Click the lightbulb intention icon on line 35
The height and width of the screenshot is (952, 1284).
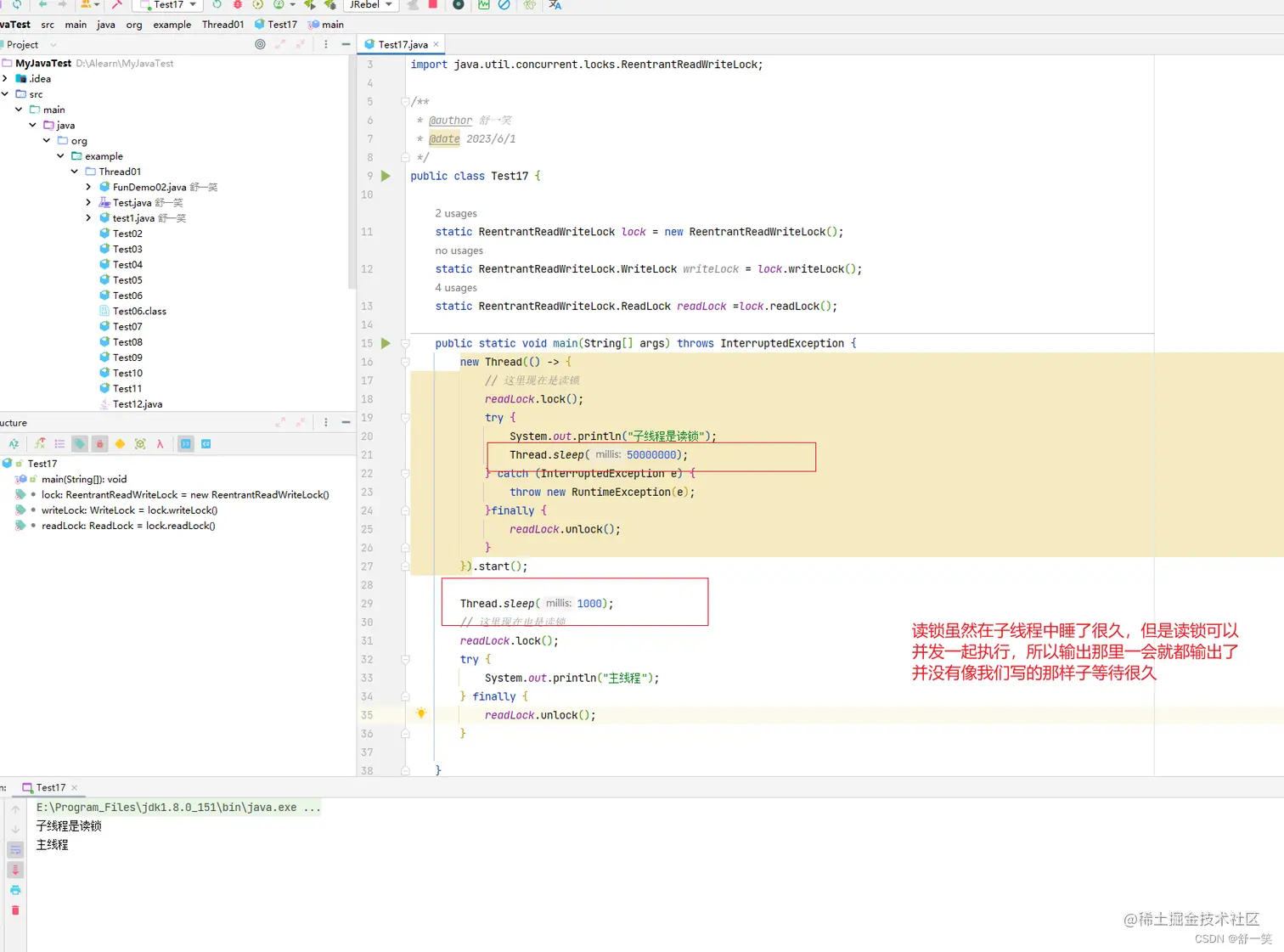421,714
